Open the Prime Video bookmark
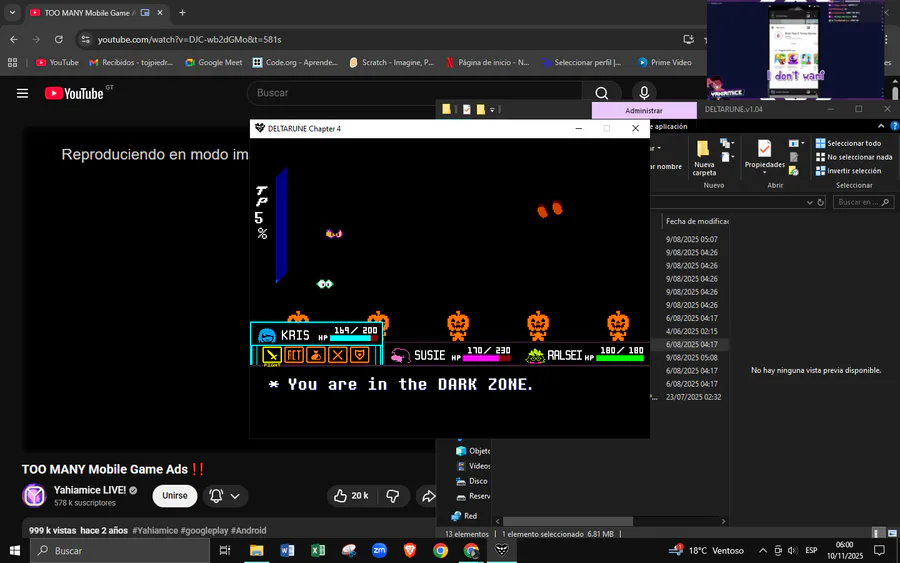The height and width of the screenshot is (563, 900). (665, 63)
